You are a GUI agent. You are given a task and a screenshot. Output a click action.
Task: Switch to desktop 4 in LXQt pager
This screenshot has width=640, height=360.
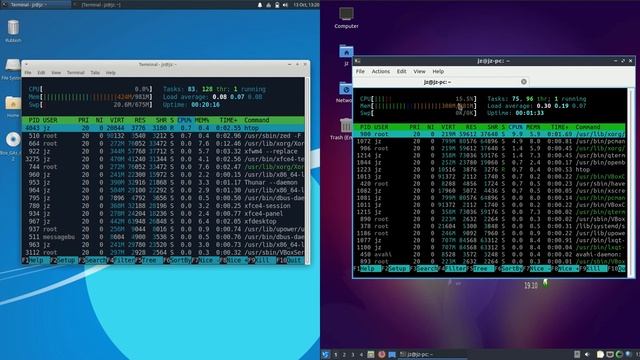click(x=362, y=355)
